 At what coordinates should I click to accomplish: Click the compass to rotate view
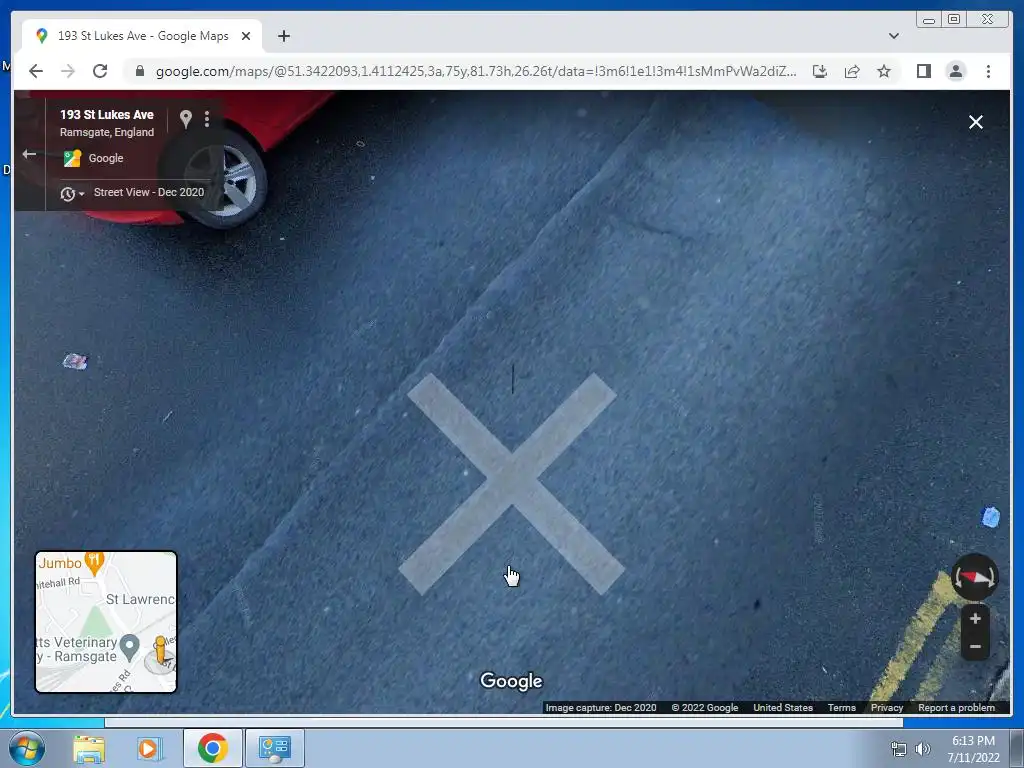point(974,577)
